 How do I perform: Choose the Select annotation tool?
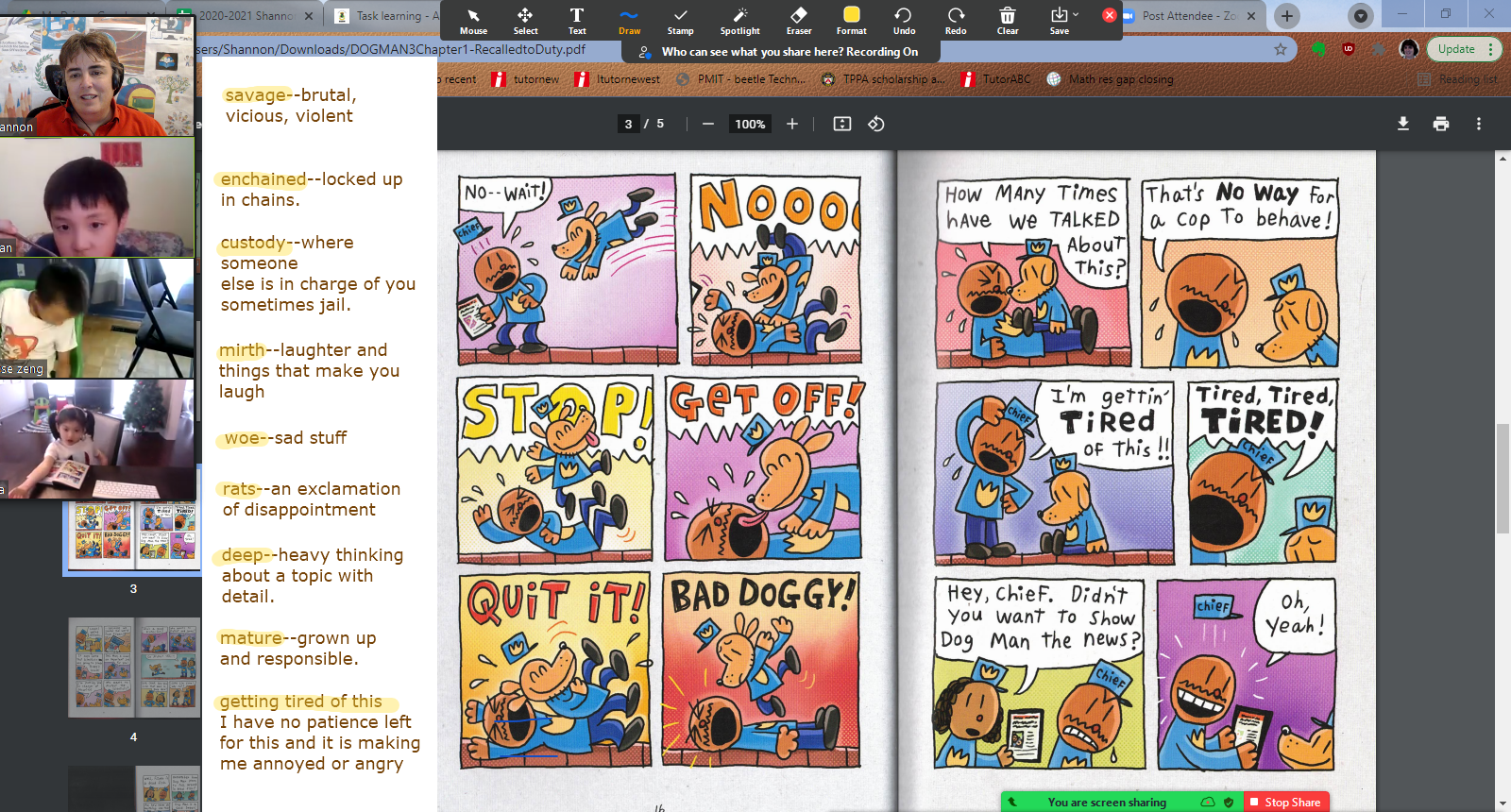525,20
